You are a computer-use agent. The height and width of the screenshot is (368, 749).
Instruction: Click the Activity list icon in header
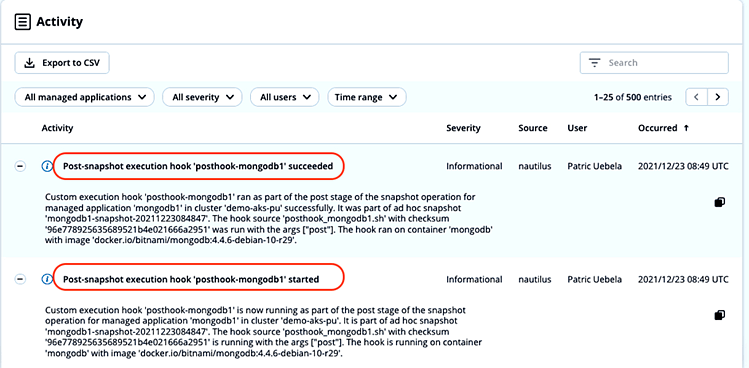click(x=22, y=22)
